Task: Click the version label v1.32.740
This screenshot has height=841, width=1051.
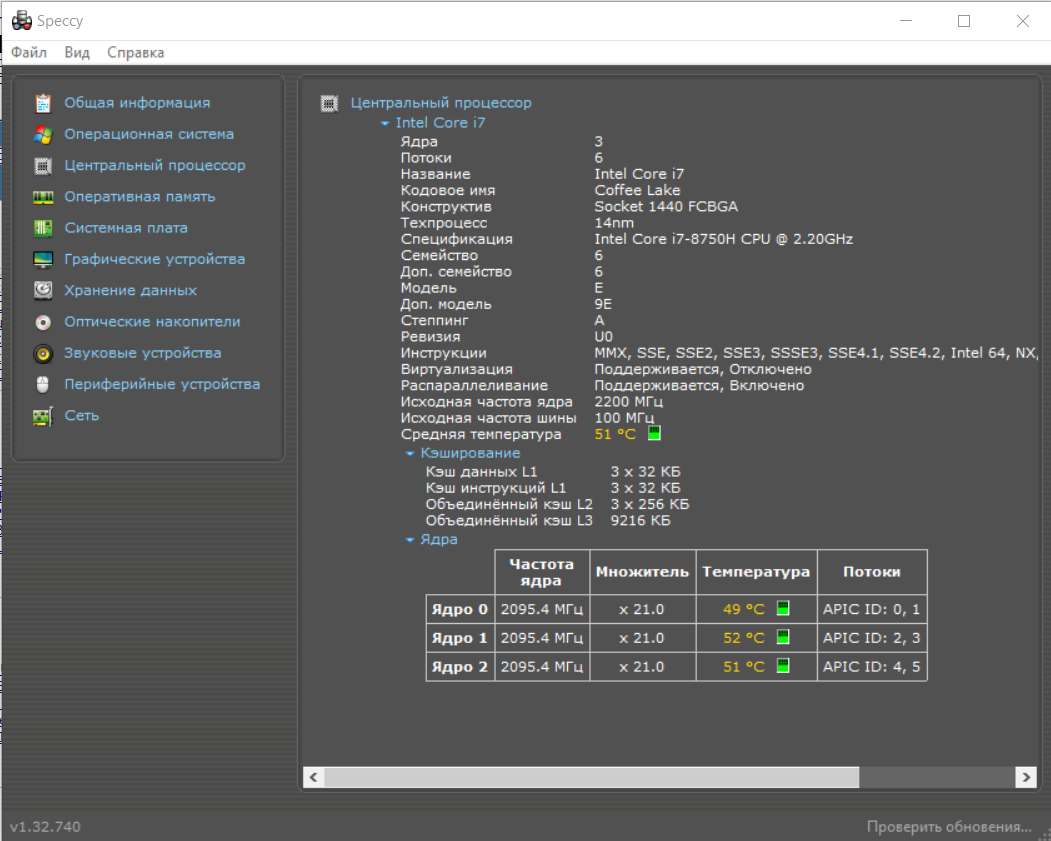Action: pyautogui.click(x=46, y=827)
